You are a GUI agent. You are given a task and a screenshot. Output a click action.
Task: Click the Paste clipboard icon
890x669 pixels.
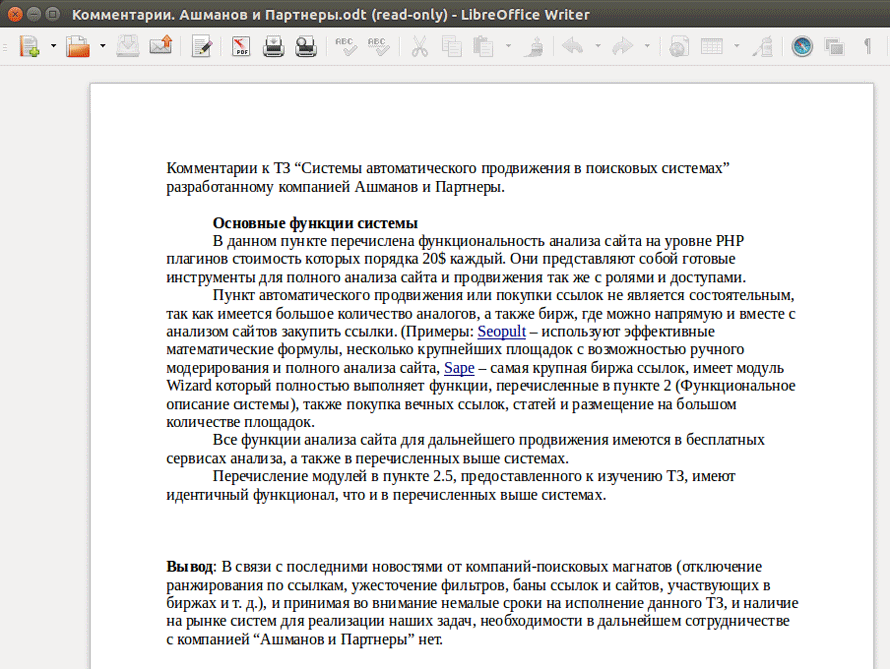pos(484,46)
